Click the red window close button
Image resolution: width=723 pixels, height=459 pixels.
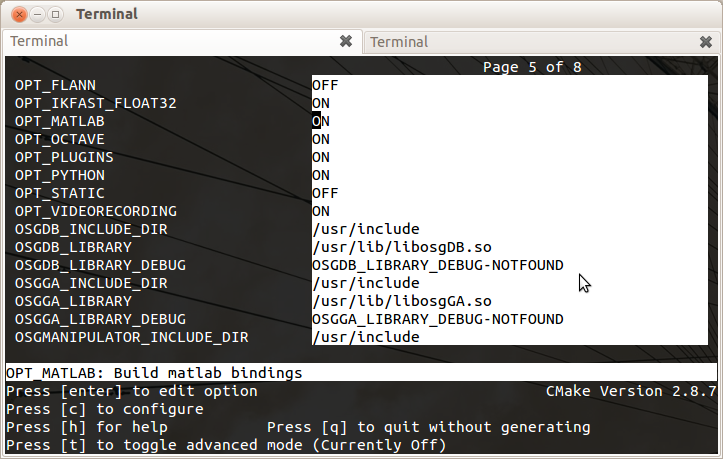pos(15,14)
